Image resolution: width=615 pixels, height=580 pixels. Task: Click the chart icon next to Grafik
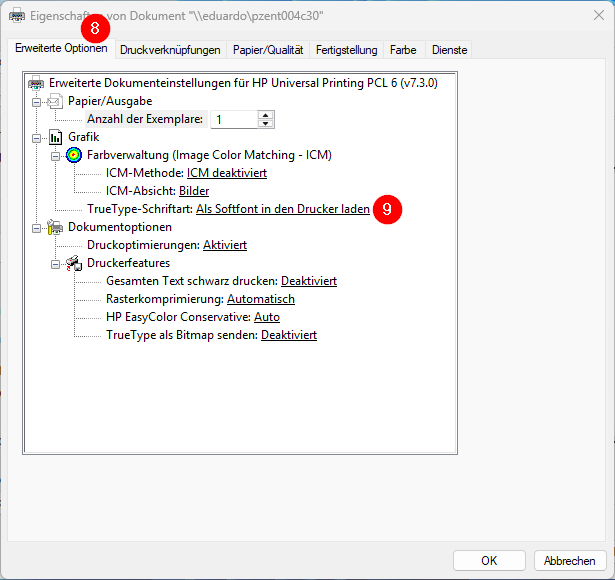coord(55,138)
